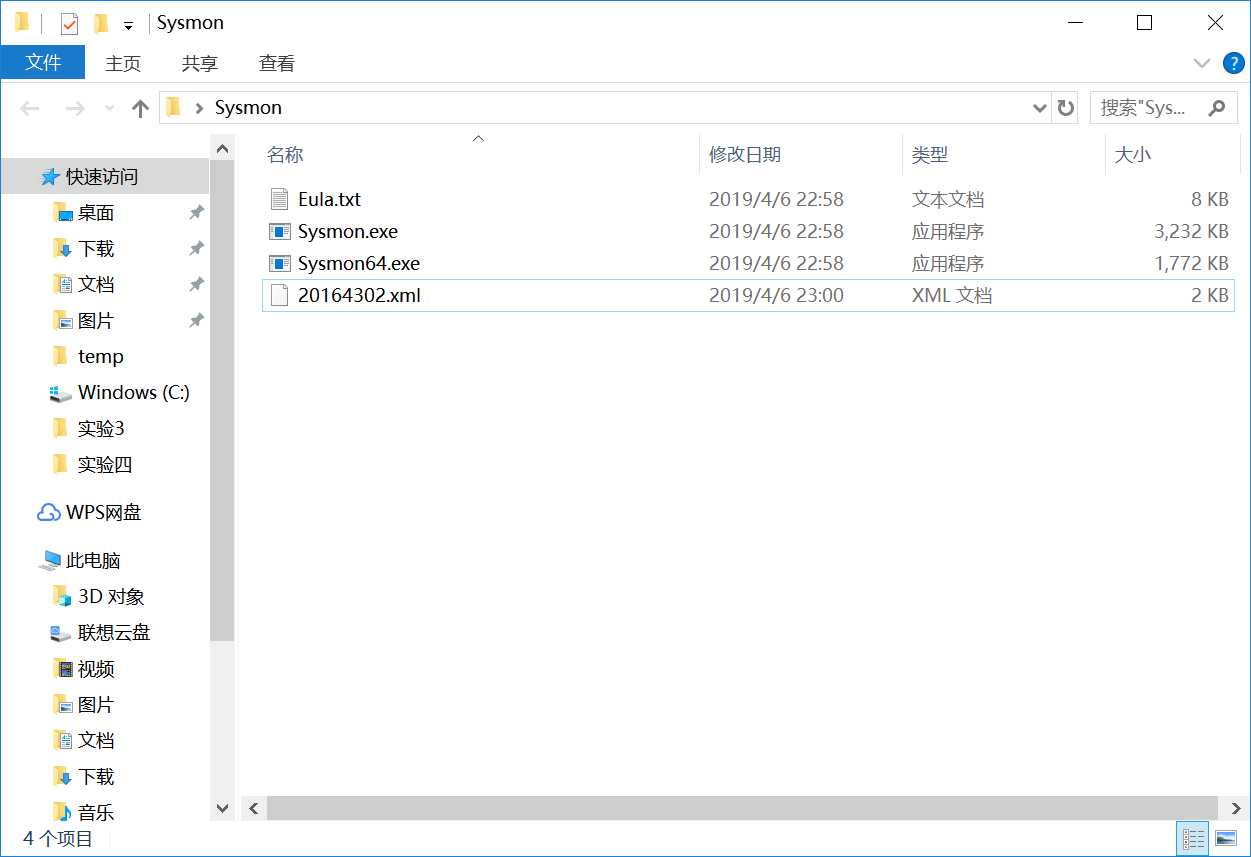Click the navigation pane scroll down arrow
Viewport: 1251px width, 857px height.
tap(222, 808)
